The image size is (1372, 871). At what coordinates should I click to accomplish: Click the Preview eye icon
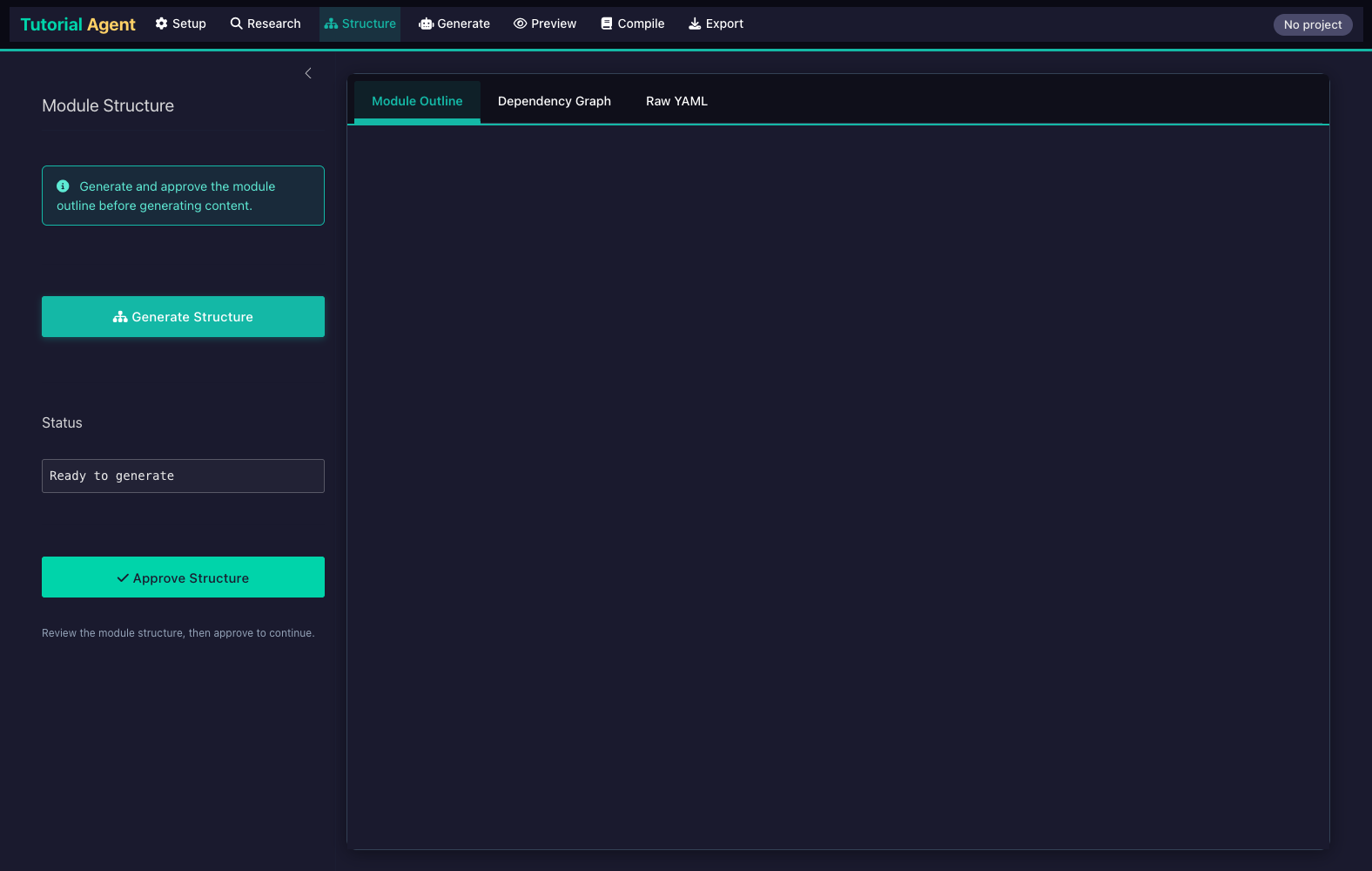[520, 24]
